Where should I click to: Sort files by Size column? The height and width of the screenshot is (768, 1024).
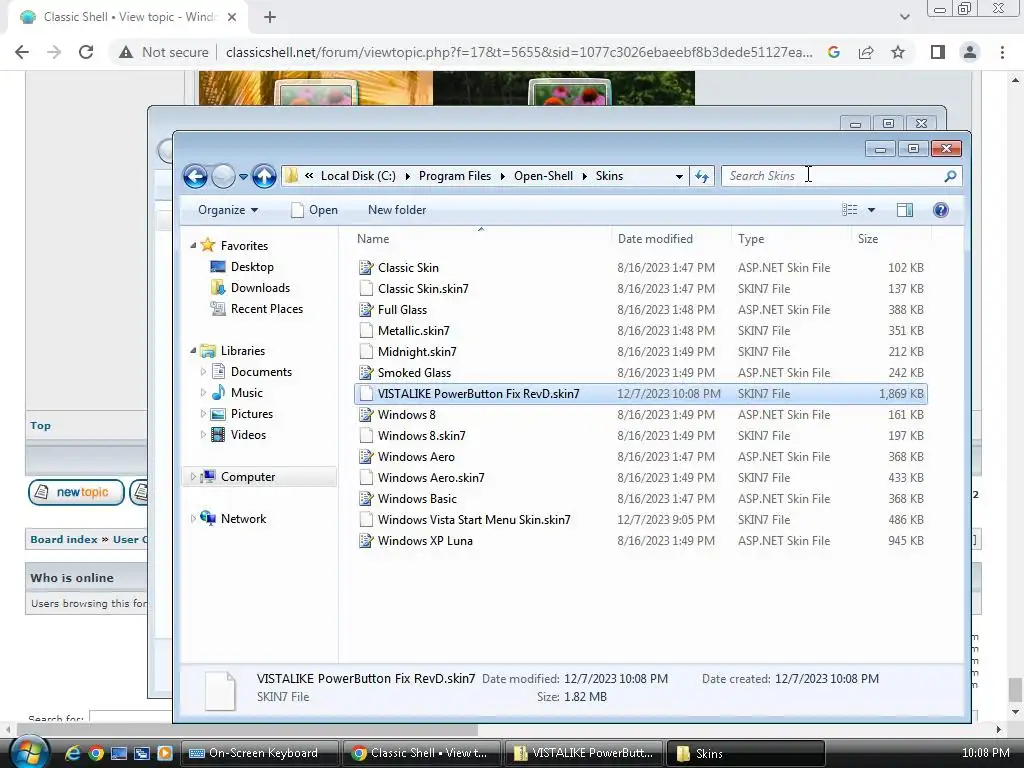[868, 239]
